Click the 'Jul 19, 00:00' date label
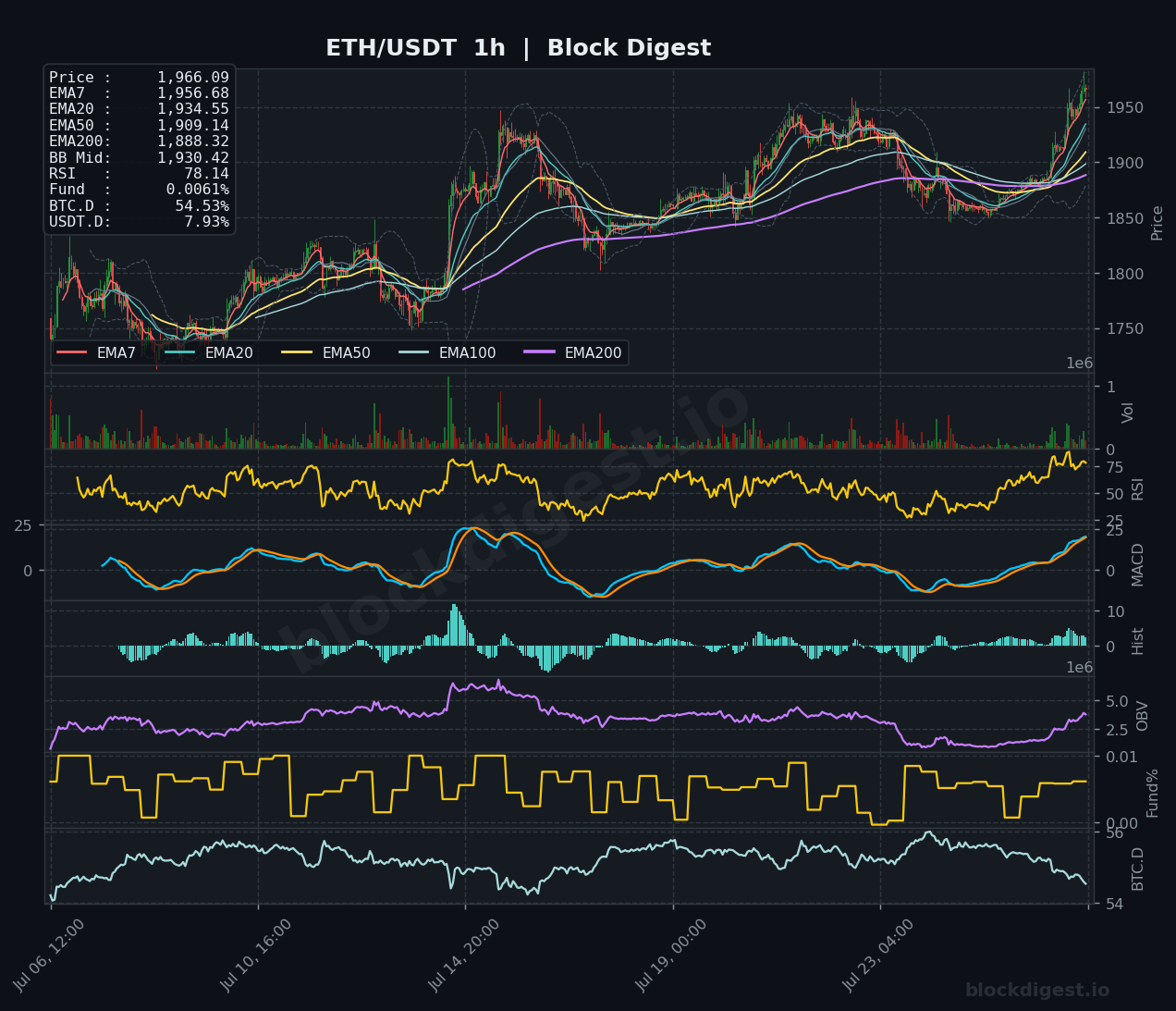Screen dimensions: 1176x1011 pos(672,956)
